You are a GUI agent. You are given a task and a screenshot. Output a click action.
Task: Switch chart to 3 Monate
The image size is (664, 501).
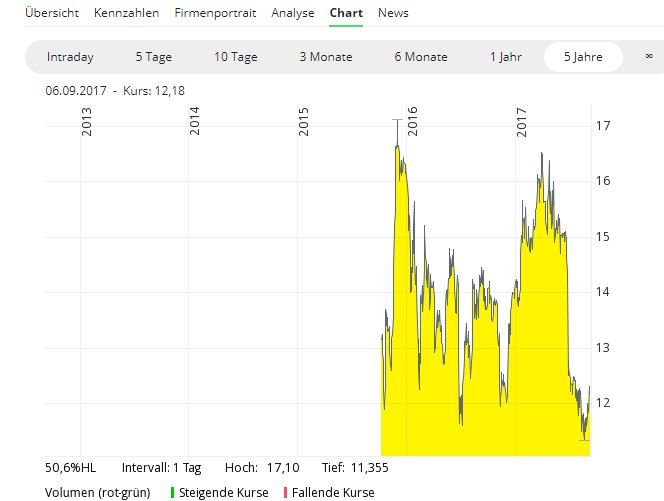(x=325, y=57)
